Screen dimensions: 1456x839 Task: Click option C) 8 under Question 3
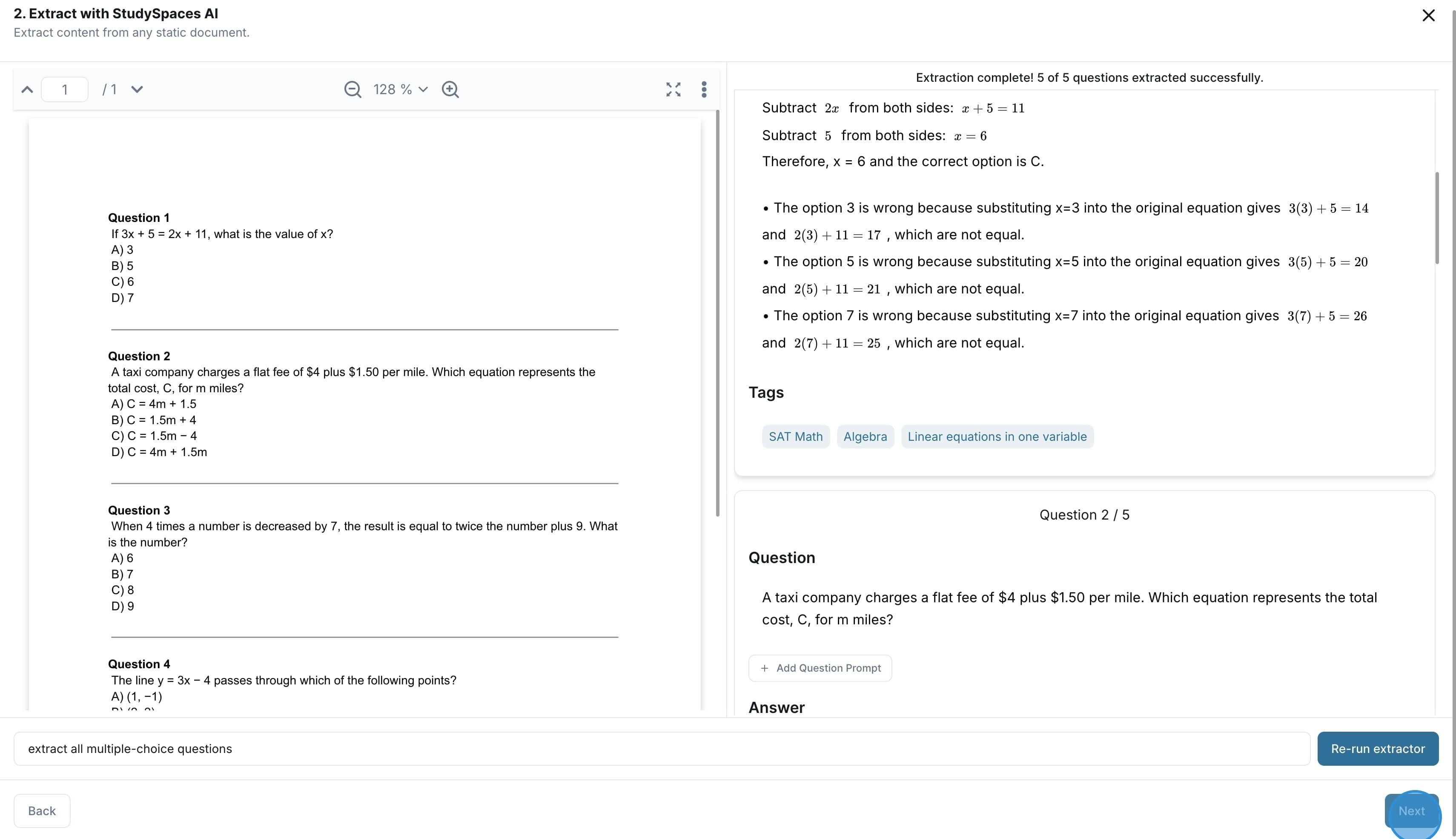122,590
